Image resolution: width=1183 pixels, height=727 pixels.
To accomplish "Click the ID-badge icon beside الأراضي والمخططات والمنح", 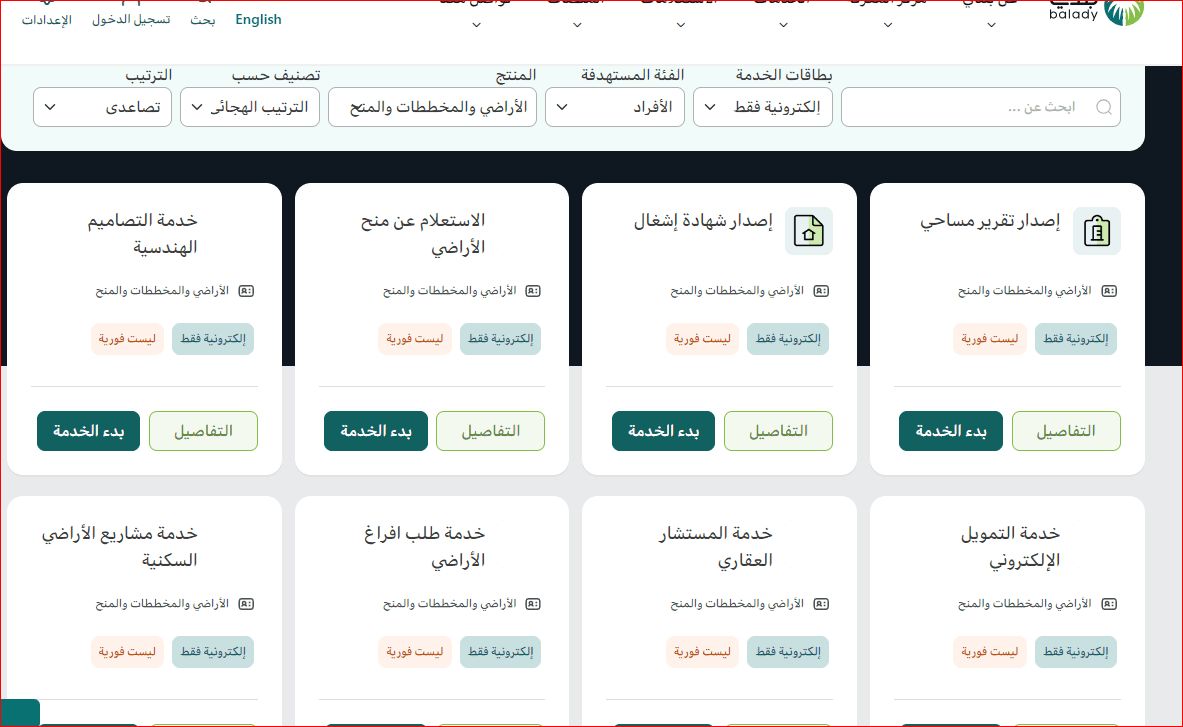I will [x=246, y=290].
